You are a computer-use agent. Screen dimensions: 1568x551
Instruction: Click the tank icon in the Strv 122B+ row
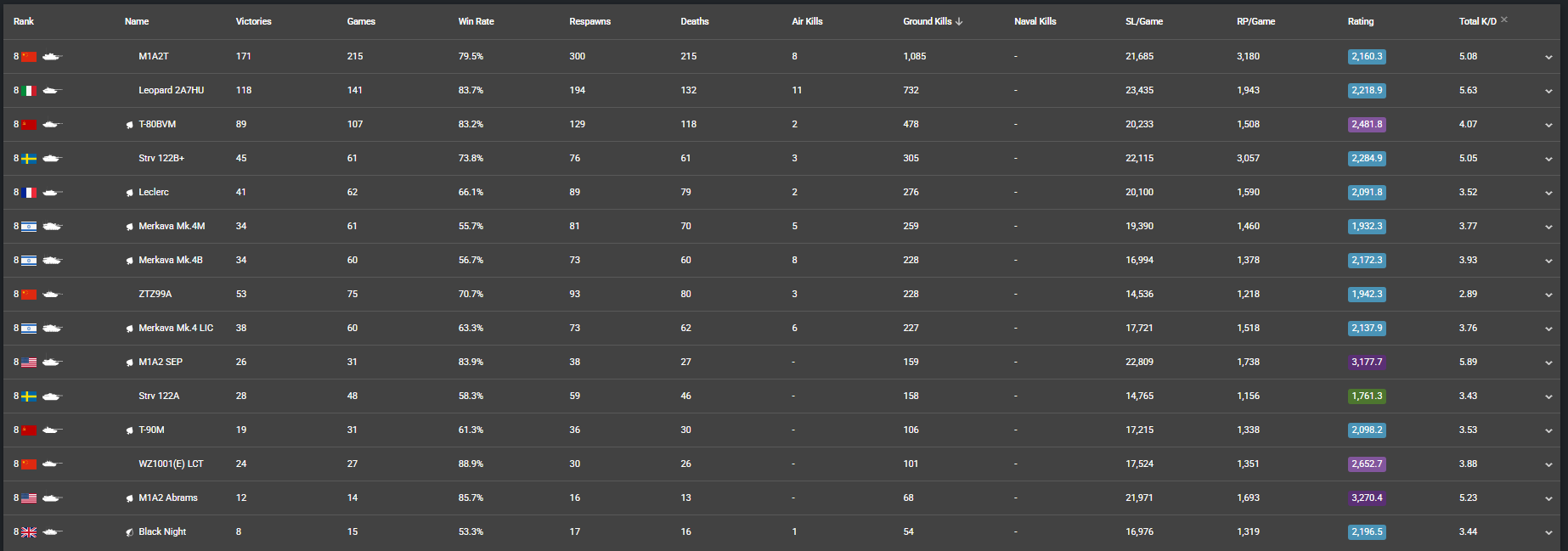click(52, 159)
